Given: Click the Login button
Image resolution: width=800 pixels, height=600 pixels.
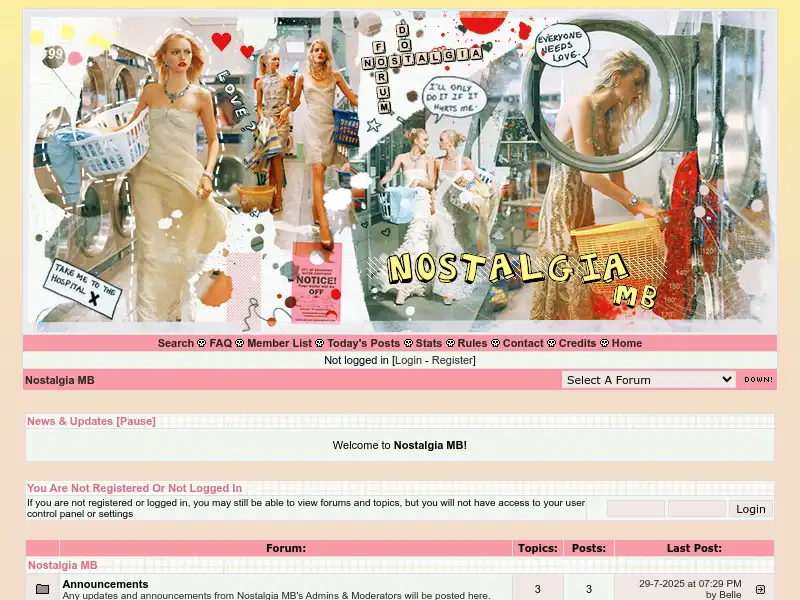Looking at the screenshot, I should (x=750, y=509).
